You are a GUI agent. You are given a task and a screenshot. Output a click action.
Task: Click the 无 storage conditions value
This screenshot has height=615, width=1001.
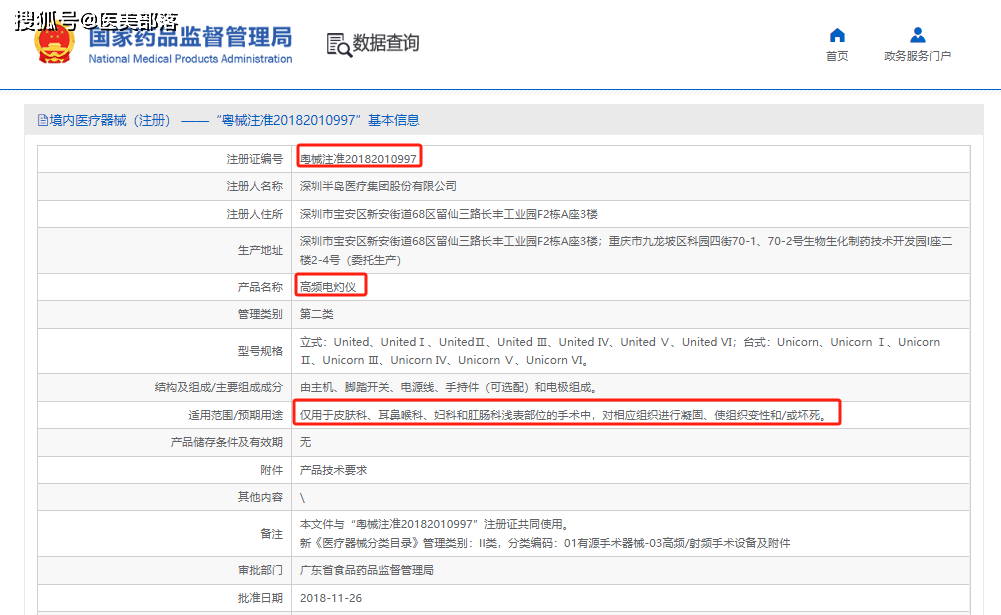[305, 442]
